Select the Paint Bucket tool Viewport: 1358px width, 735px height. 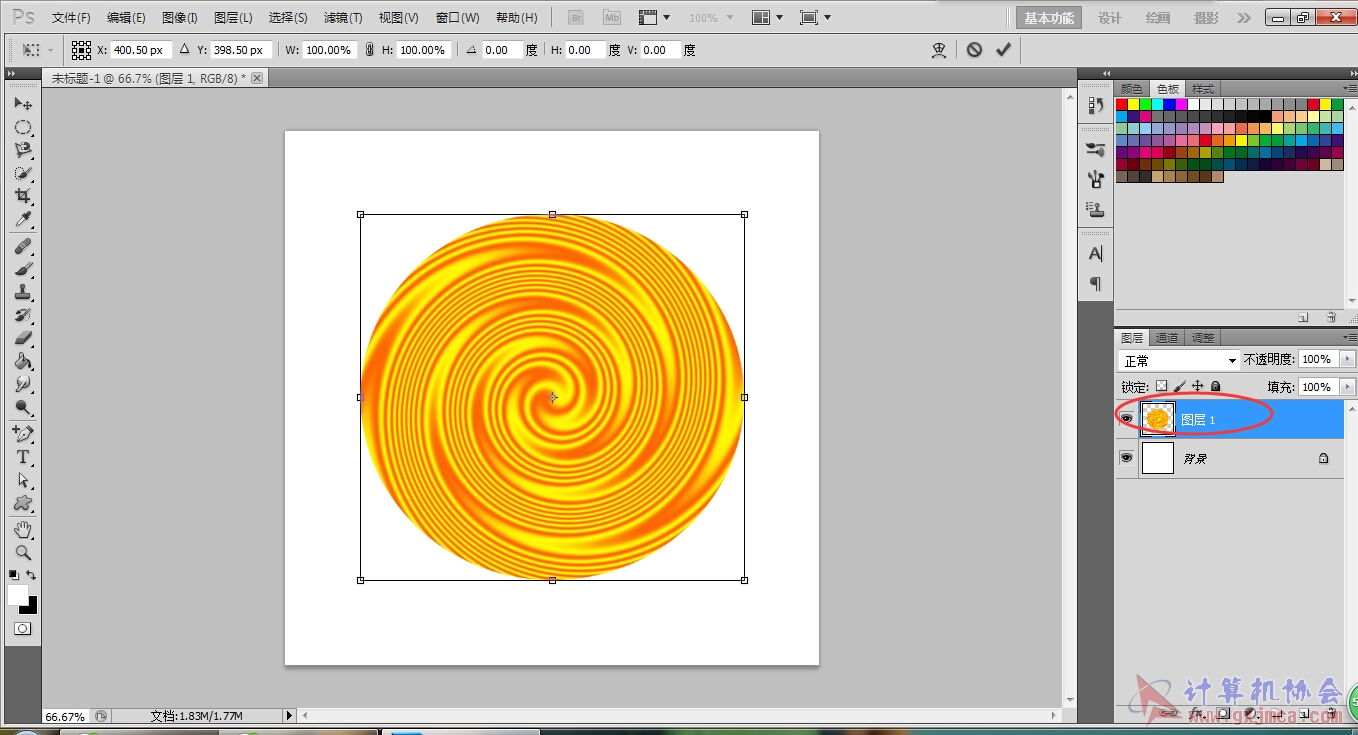pos(23,361)
